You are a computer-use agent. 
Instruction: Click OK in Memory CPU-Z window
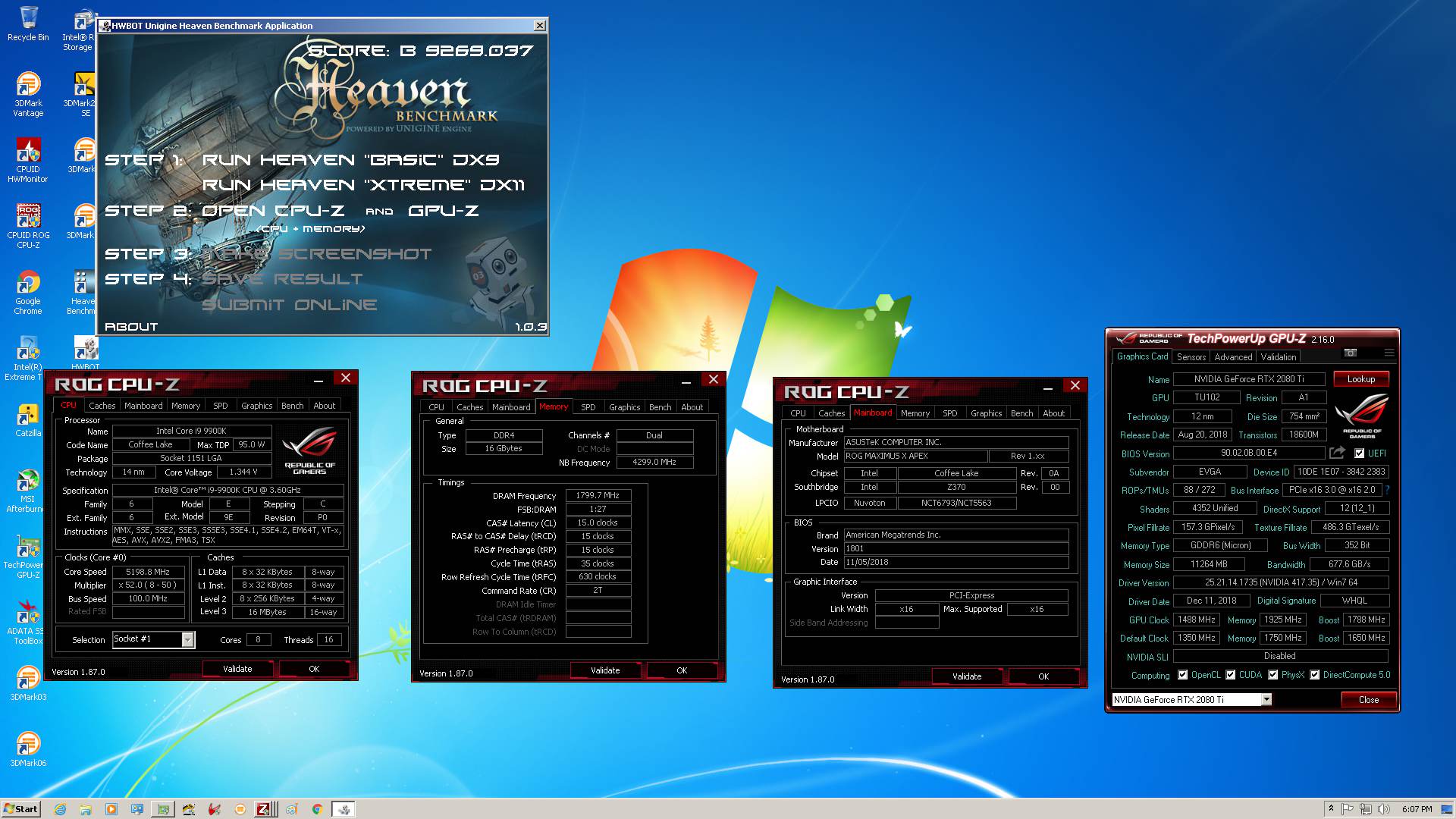[682, 670]
